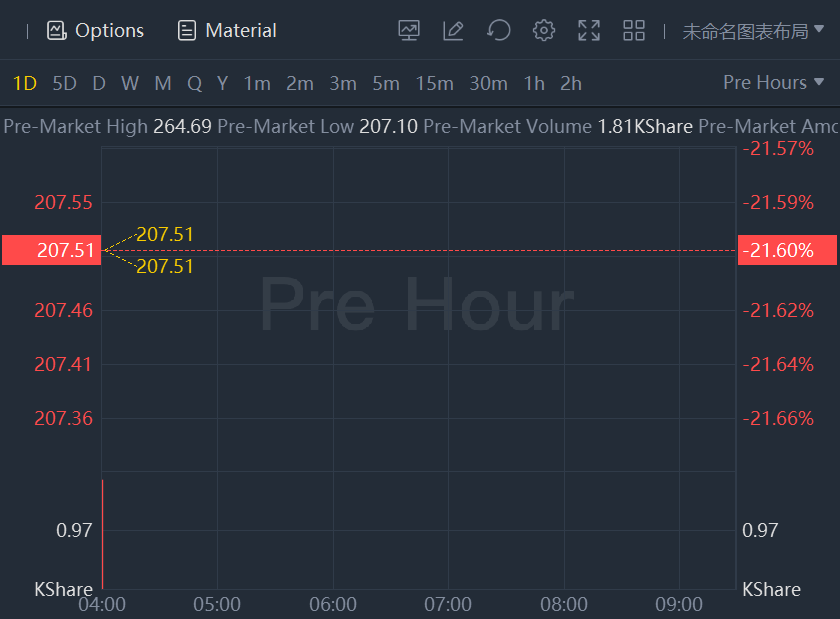The height and width of the screenshot is (619, 840).
Task: Click the Options chart icon
Action: (56, 31)
